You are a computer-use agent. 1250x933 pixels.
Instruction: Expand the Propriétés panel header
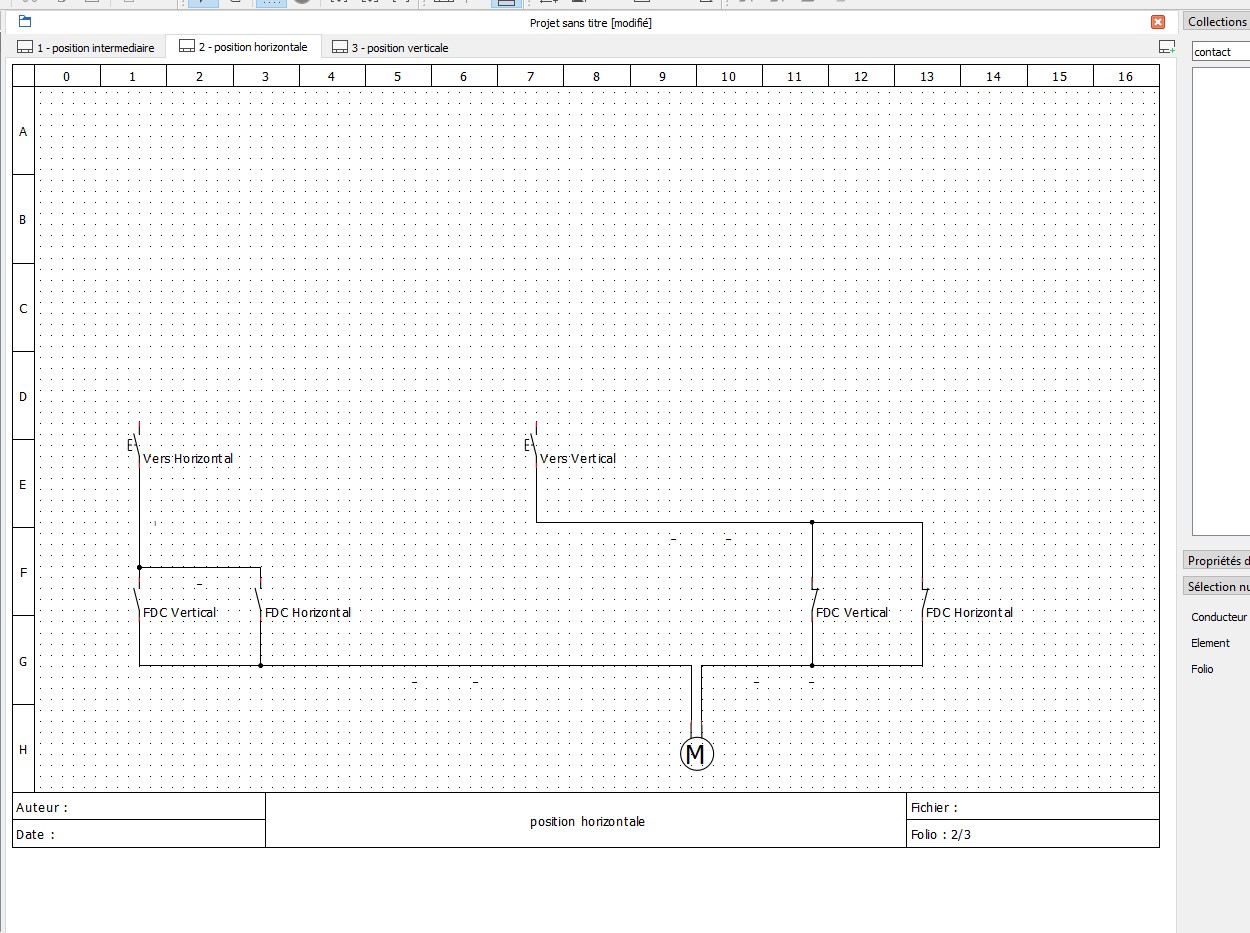(1216, 561)
